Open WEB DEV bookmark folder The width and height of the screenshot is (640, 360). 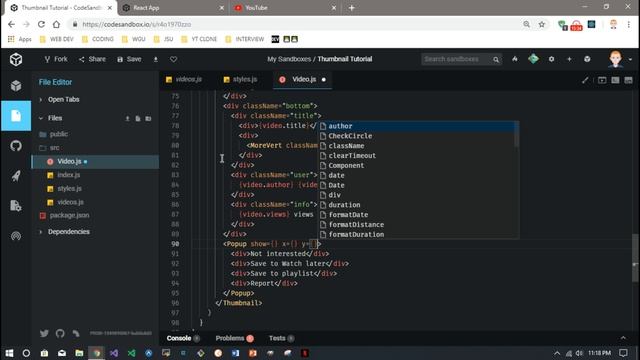pos(57,39)
